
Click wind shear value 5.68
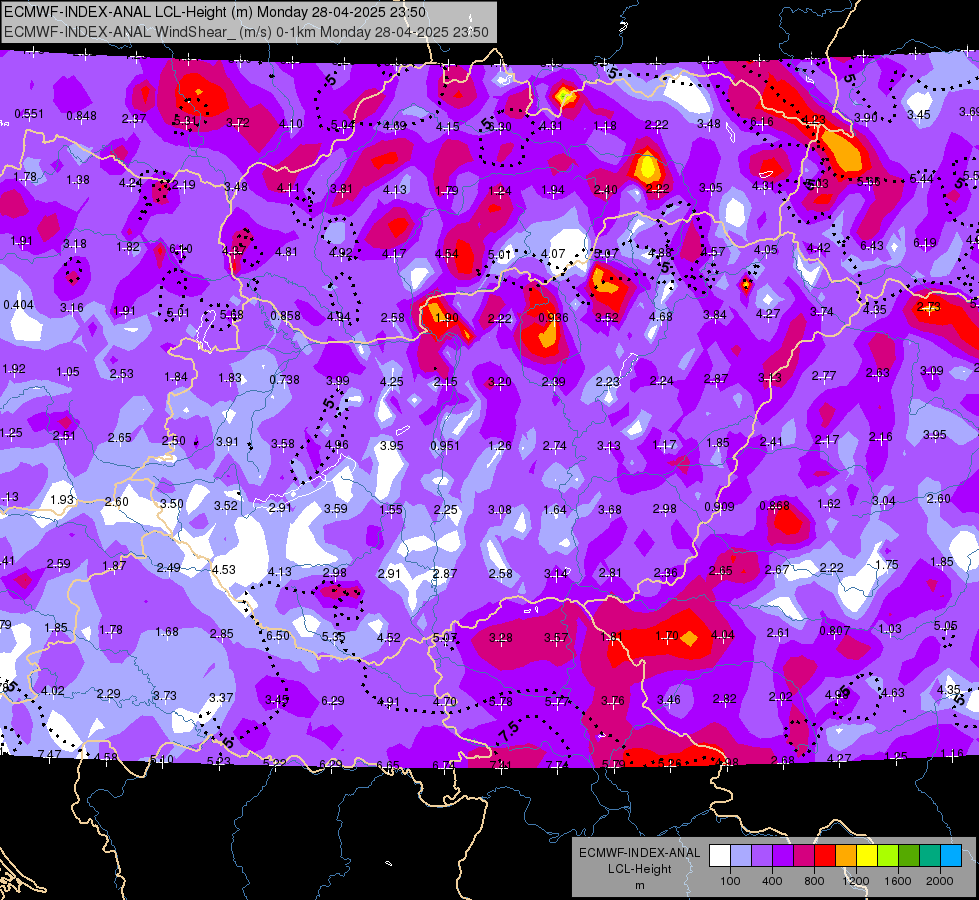point(231,314)
